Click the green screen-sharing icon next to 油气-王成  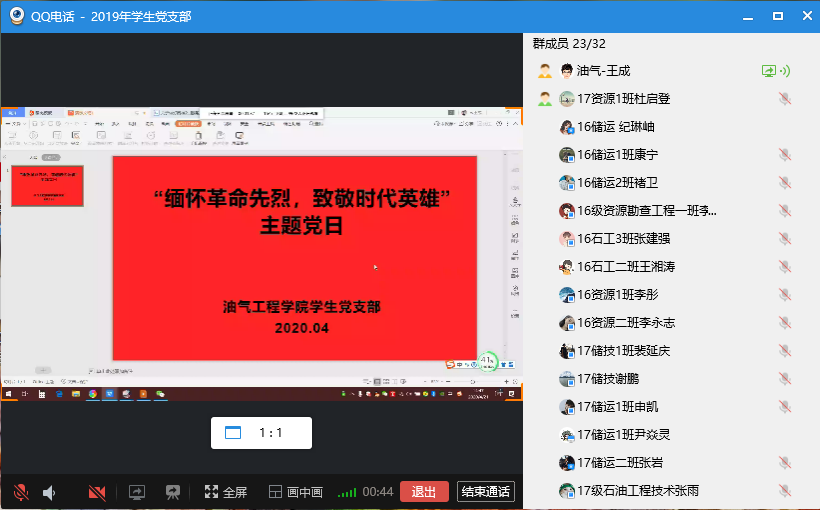click(769, 71)
